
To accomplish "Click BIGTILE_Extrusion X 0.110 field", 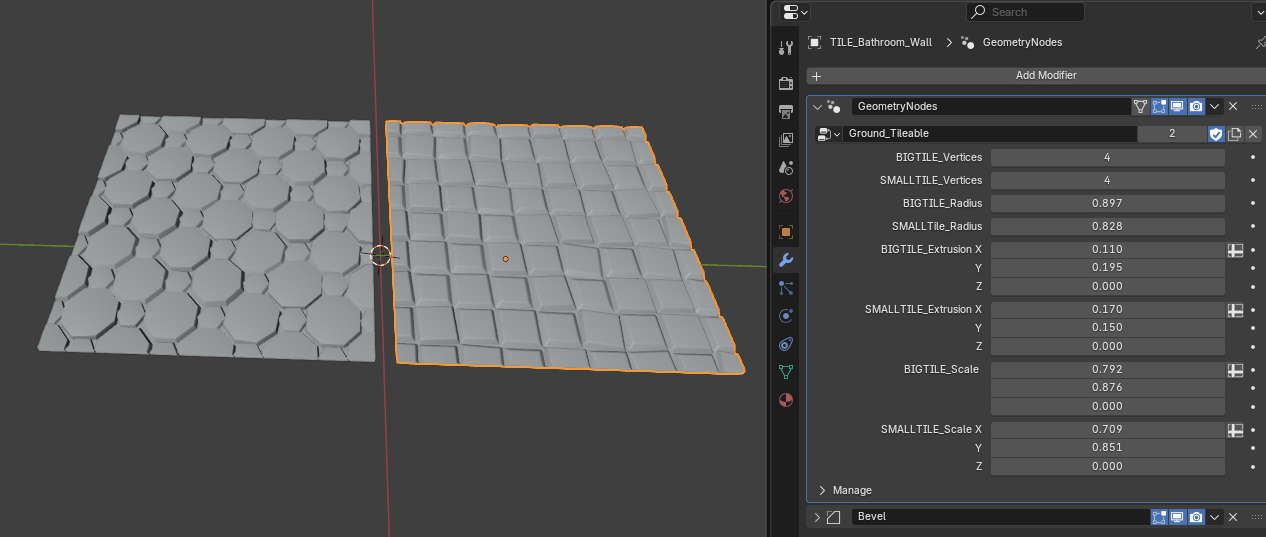I will click(1107, 249).
